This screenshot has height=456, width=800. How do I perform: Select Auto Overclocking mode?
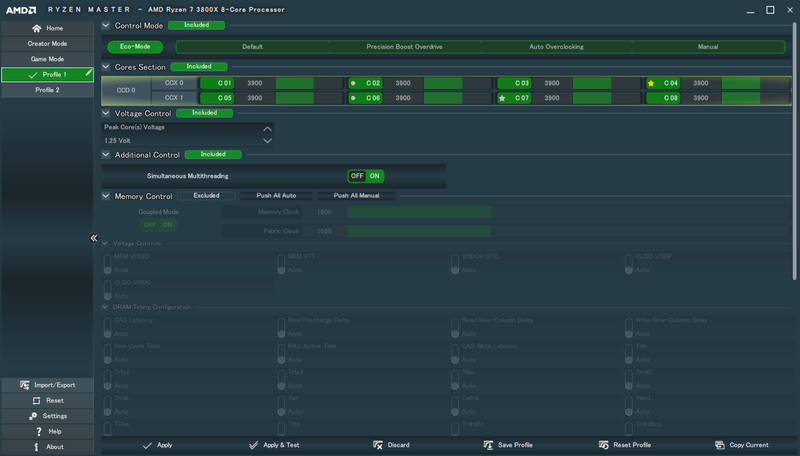(556, 47)
